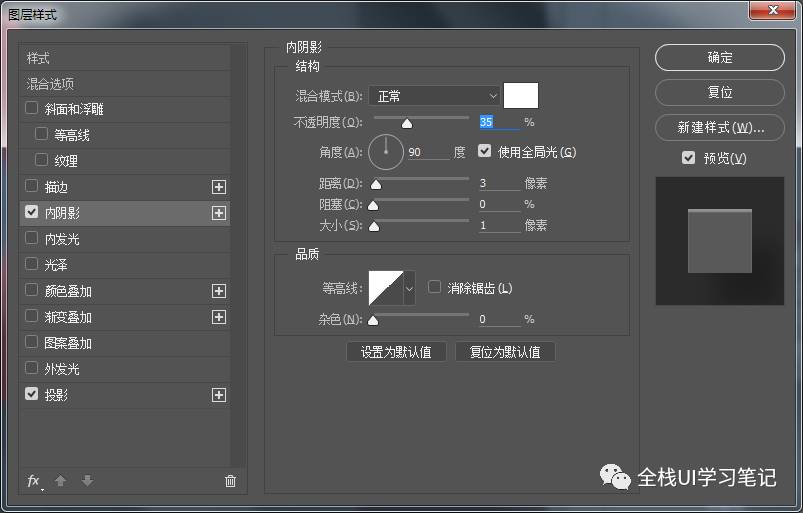The image size is (803, 513).
Task: Select the 投影 style entry label
Action: pos(56,395)
